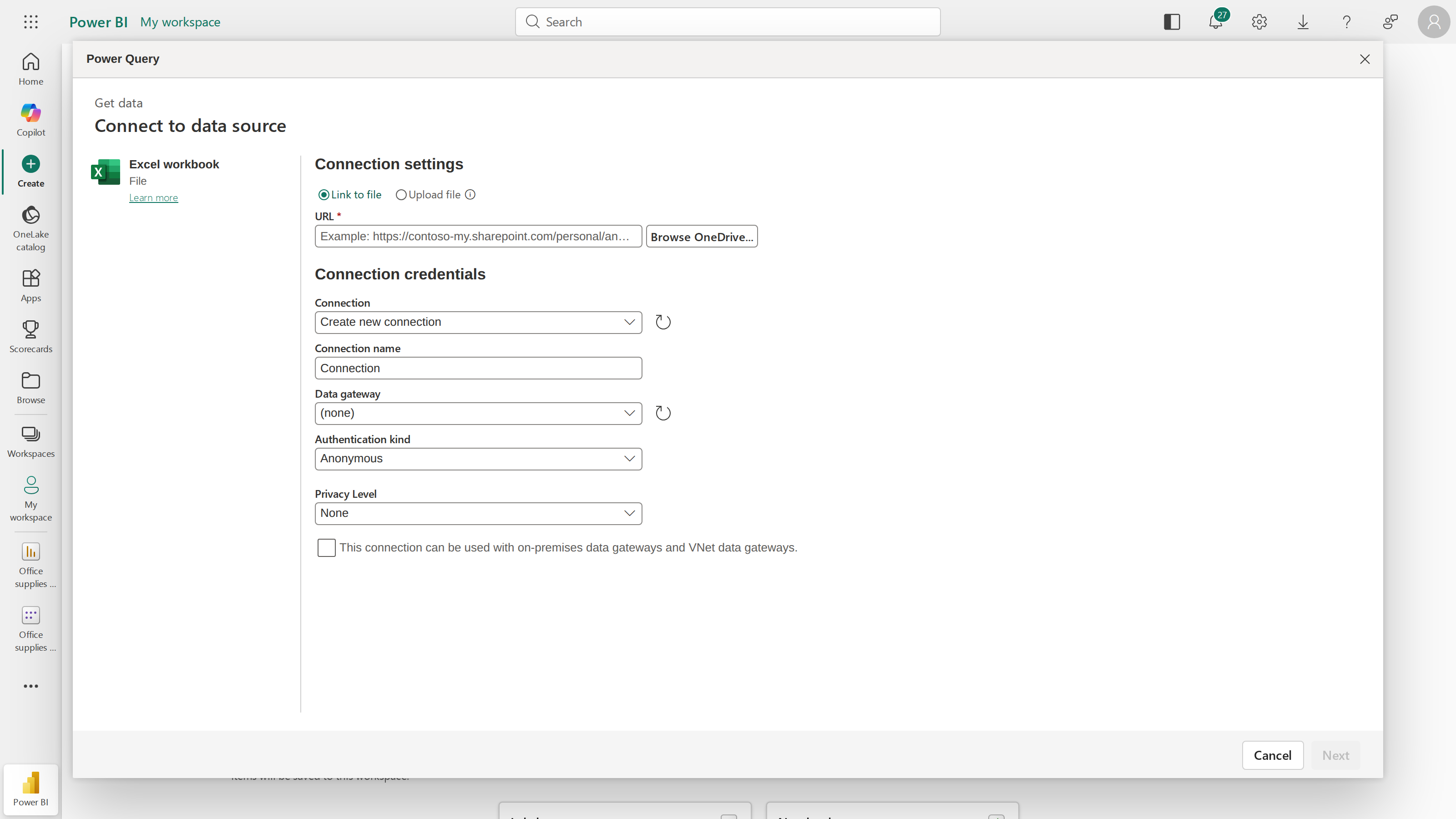Select Upload file radio button

(401, 194)
